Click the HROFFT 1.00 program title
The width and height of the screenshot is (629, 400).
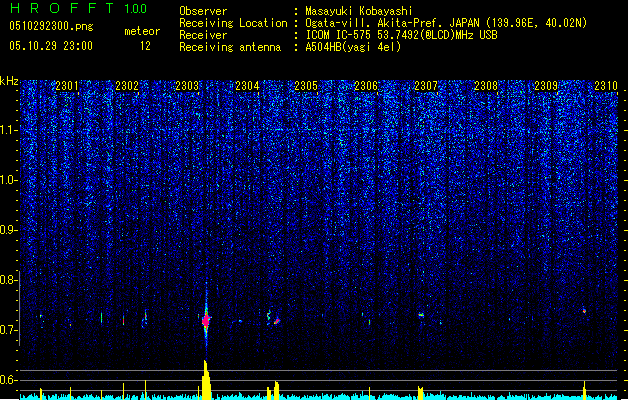tap(78, 8)
